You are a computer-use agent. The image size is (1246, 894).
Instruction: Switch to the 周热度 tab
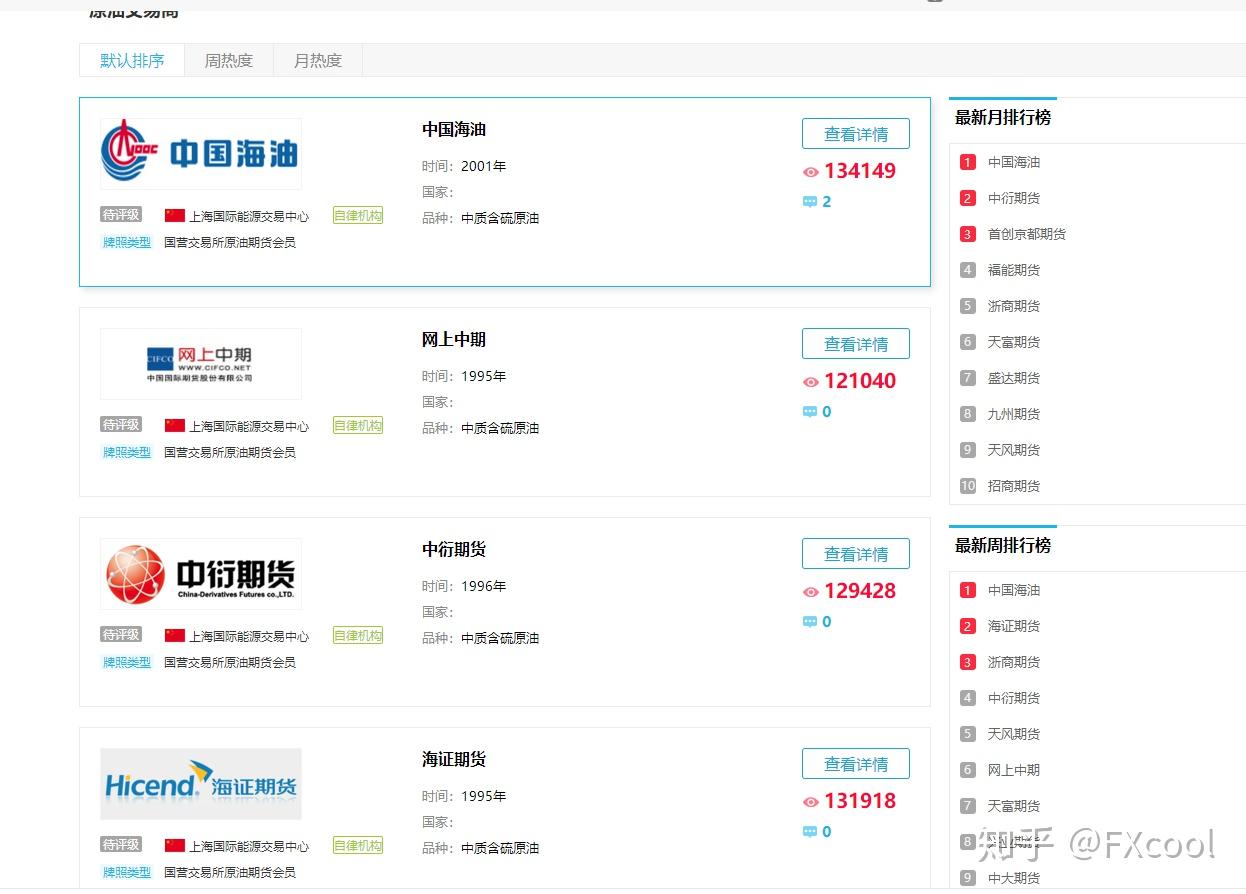(228, 60)
